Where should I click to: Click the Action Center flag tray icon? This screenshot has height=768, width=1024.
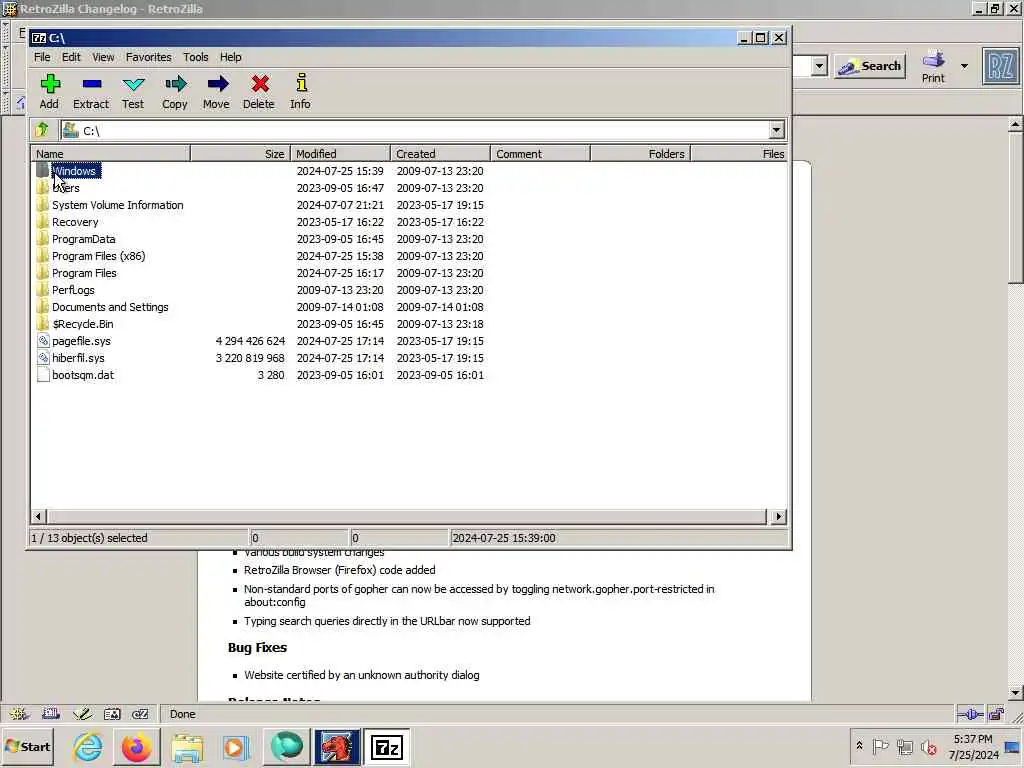(880, 746)
